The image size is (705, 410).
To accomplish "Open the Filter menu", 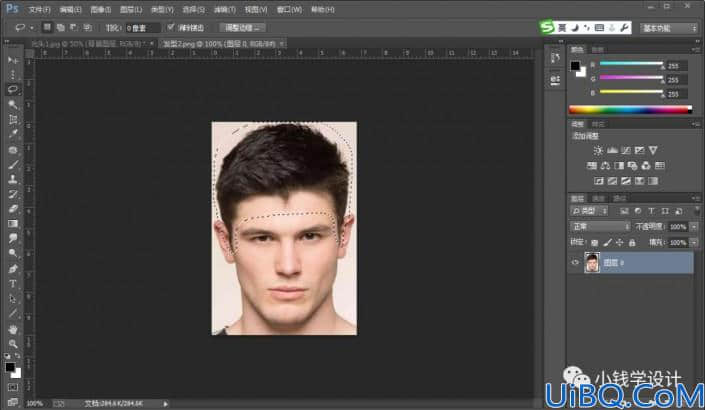I will (224, 9).
